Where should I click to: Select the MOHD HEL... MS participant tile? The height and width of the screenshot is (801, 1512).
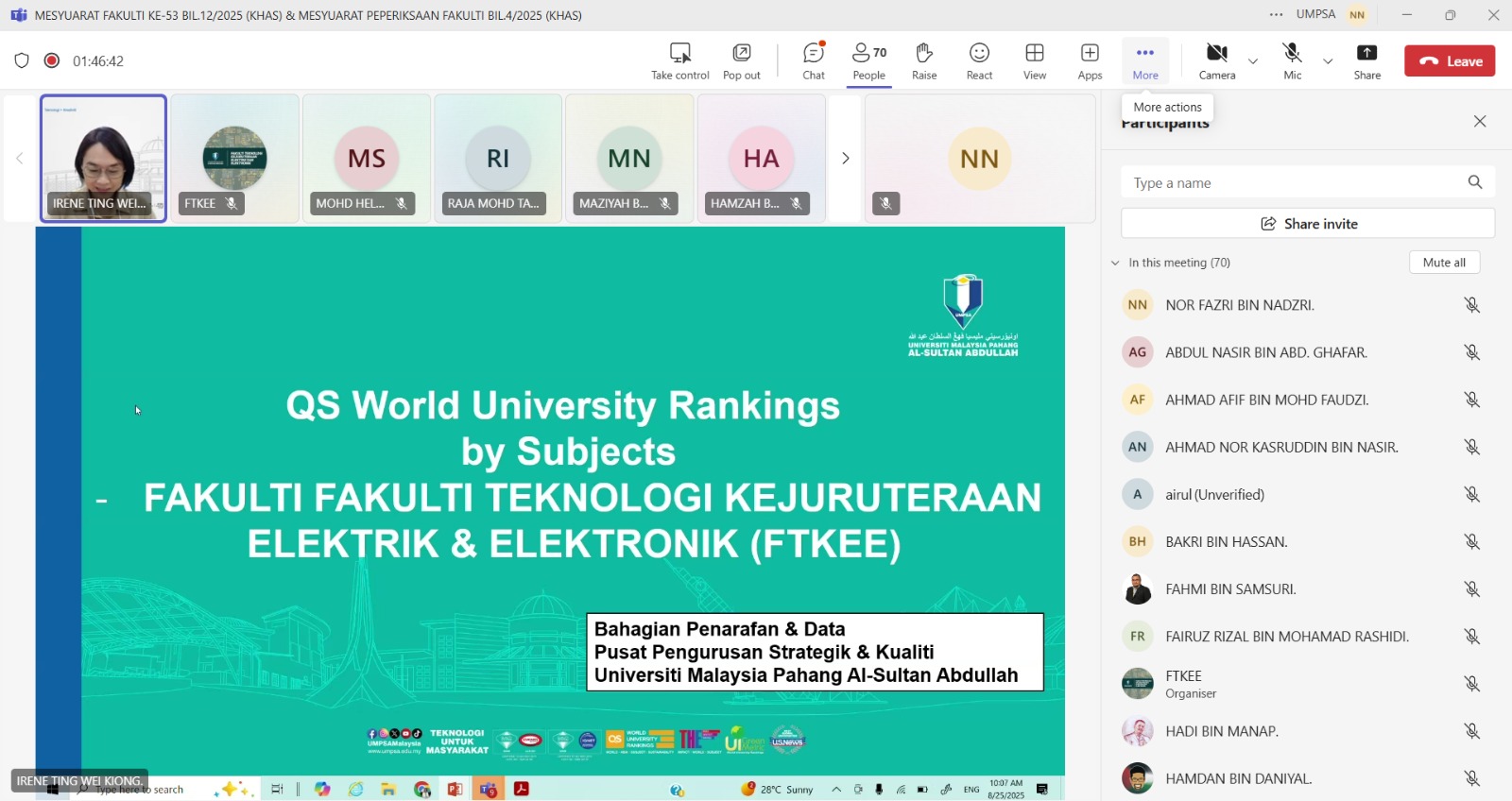[x=367, y=159]
